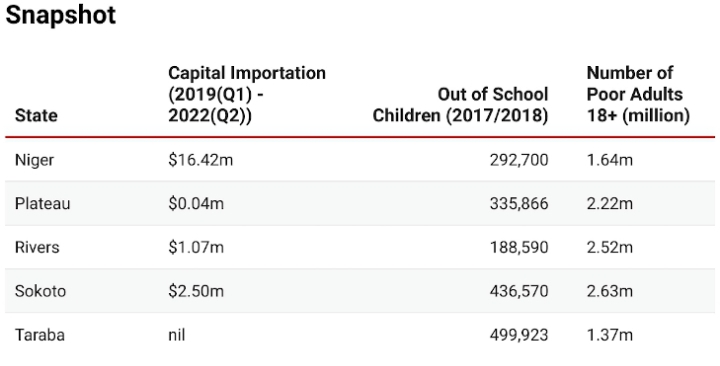Select the Number of Poor Adults header

point(638,94)
